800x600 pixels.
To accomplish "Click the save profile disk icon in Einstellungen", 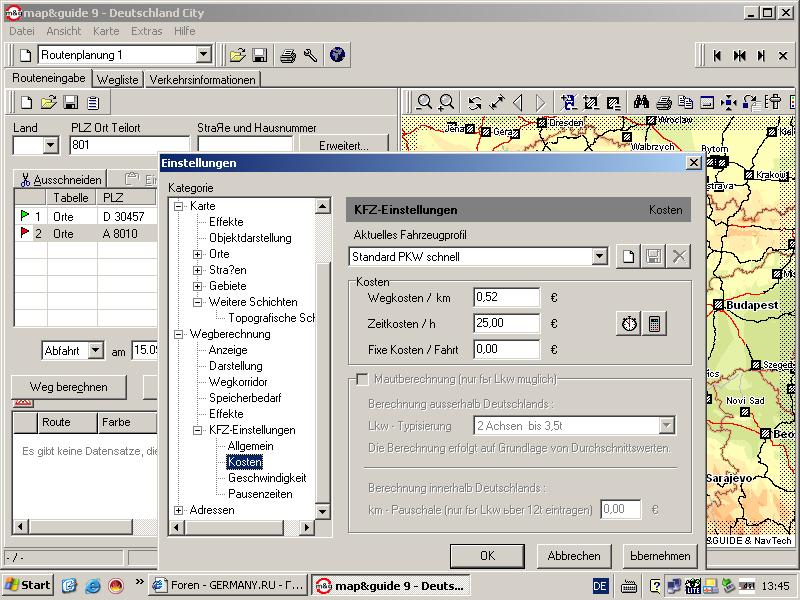I will coord(654,256).
